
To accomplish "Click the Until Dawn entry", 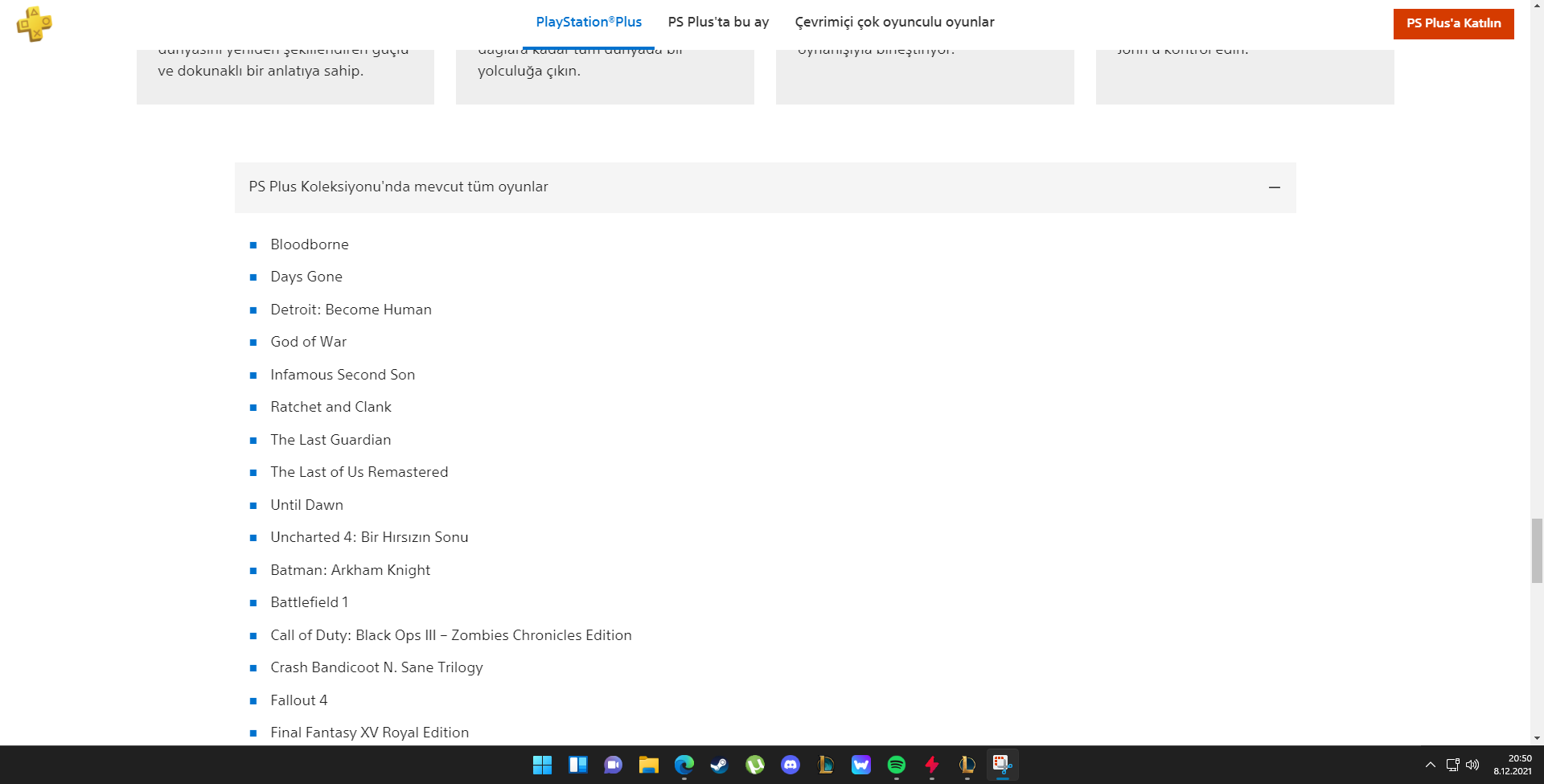I will click(306, 505).
